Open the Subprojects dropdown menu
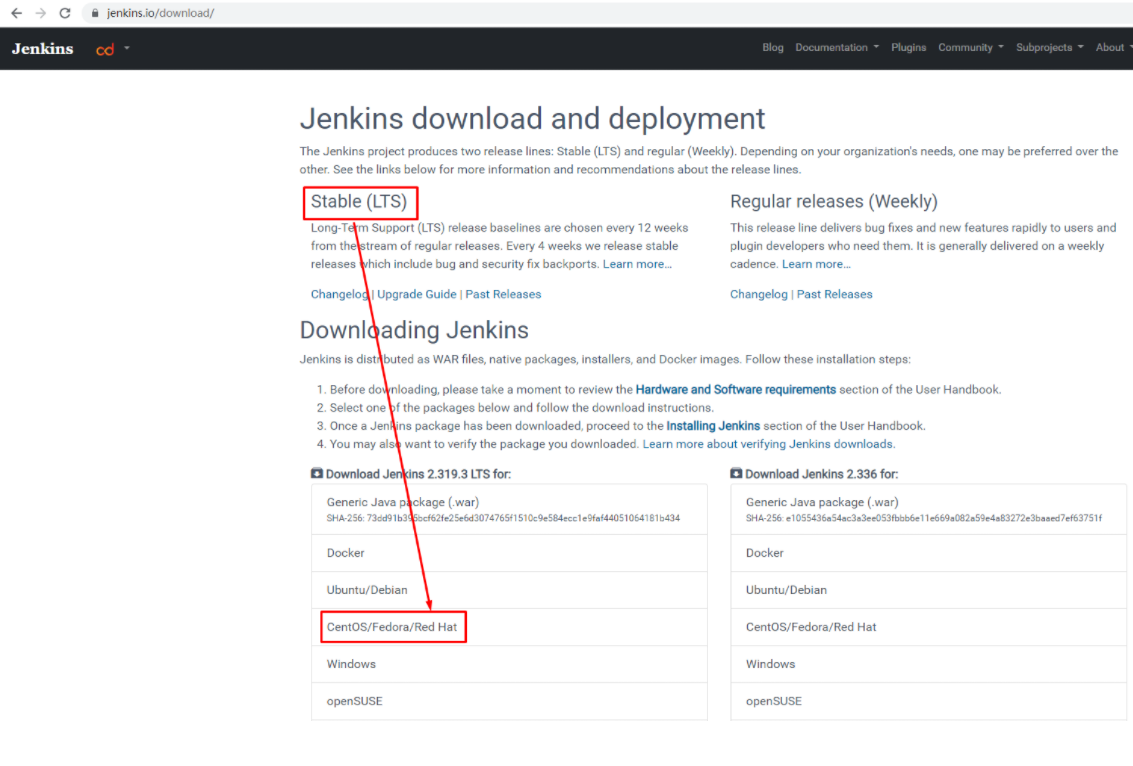 pos(1049,48)
